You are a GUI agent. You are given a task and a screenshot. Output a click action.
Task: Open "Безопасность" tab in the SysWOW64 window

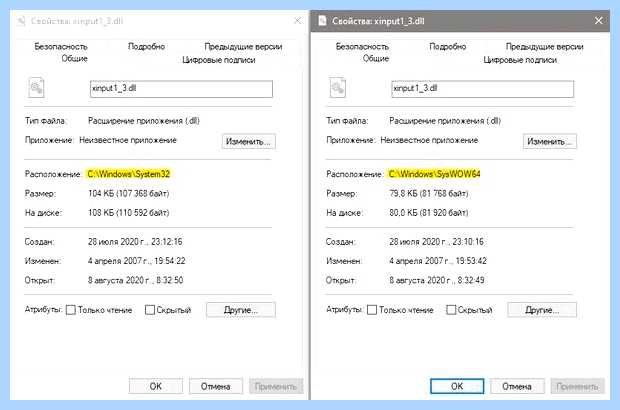pos(362,47)
